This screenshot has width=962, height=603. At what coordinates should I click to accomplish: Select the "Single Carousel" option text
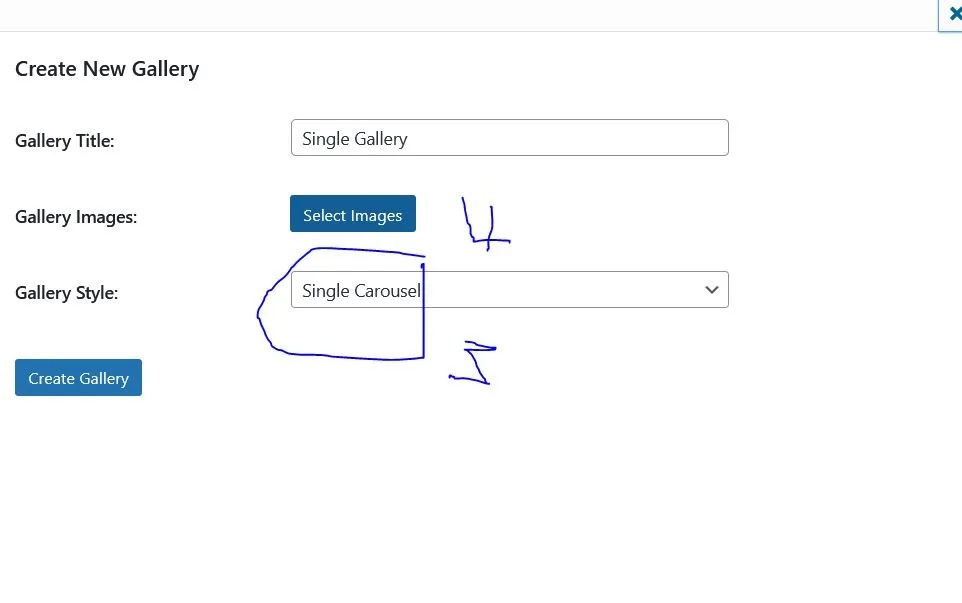coord(360,291)
